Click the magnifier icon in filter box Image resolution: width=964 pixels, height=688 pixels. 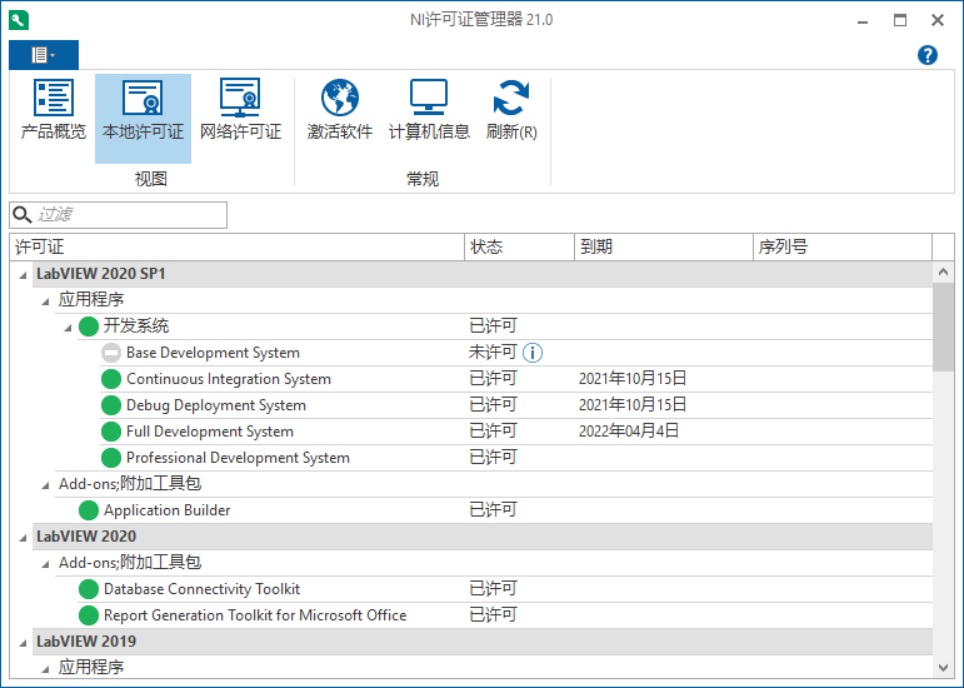pos(22,215)
